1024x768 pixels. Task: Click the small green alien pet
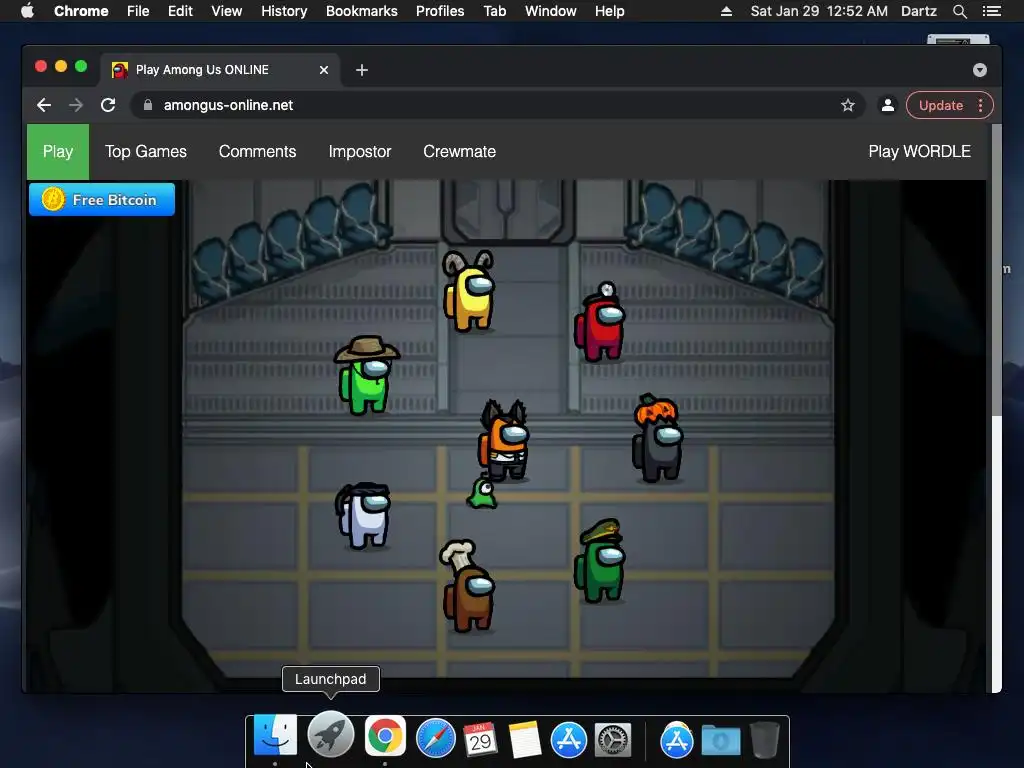(482, 493)
